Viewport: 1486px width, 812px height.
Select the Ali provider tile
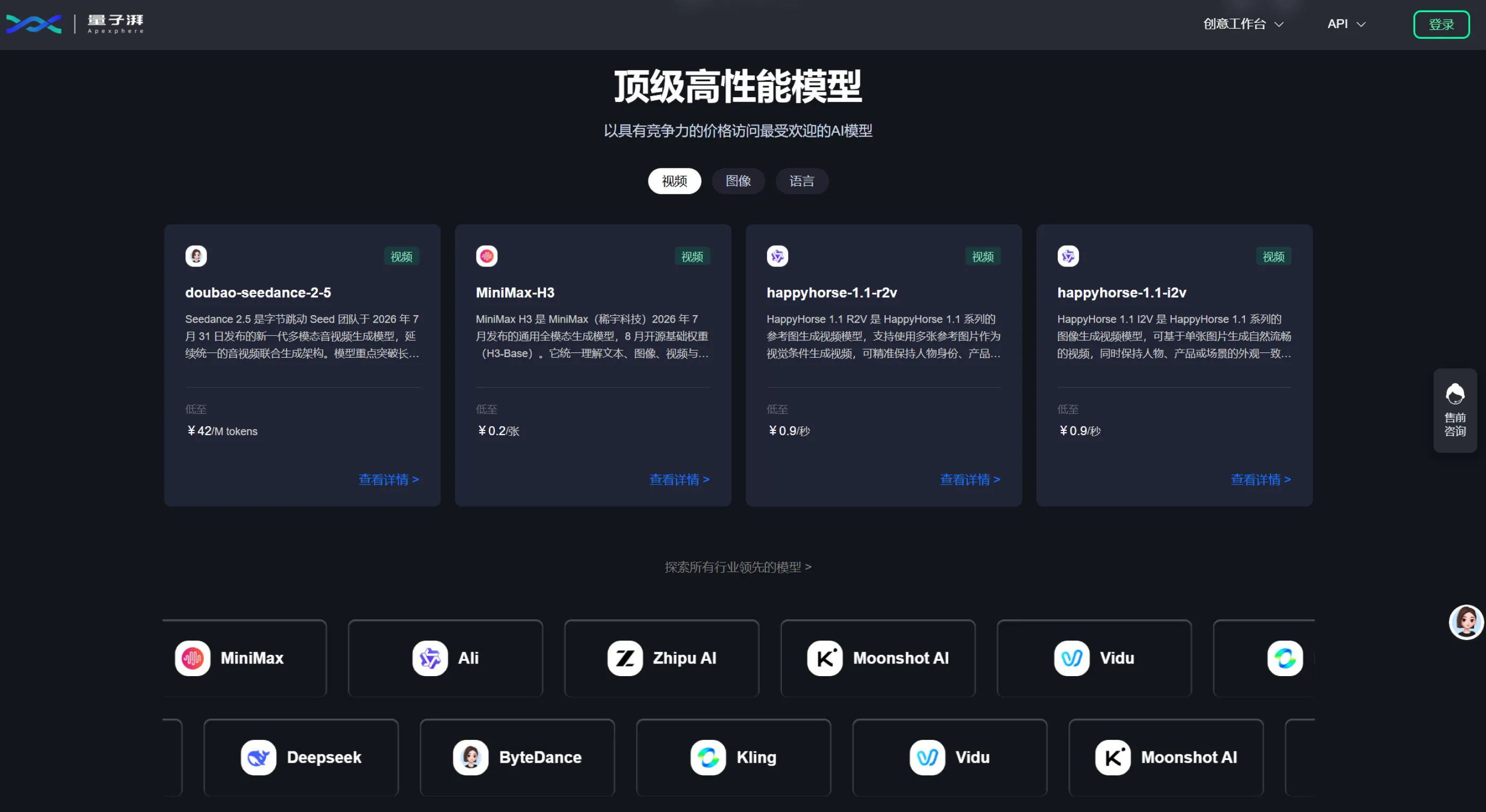pyautogui.click(x=445, y=658)
